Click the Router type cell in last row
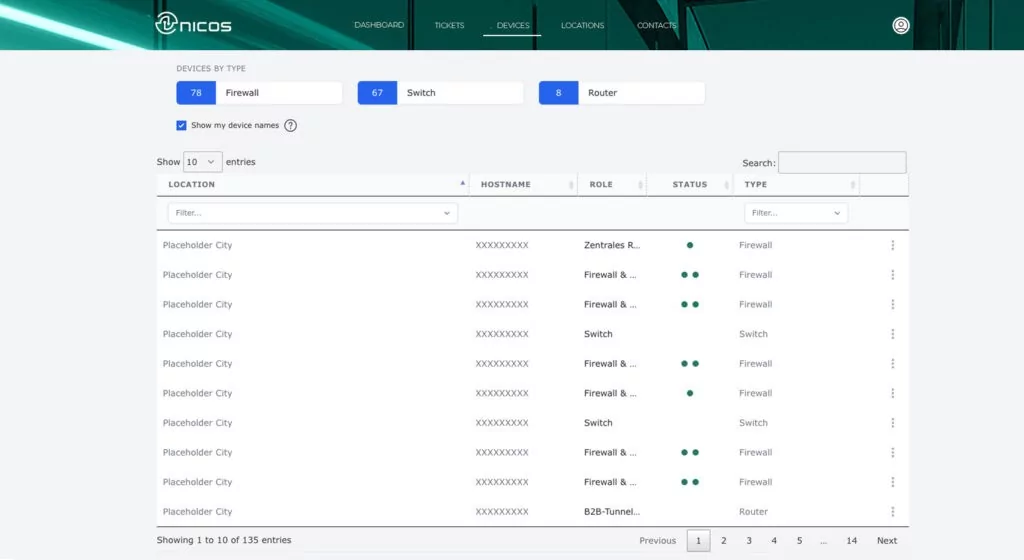 click(x=753, y=512)
